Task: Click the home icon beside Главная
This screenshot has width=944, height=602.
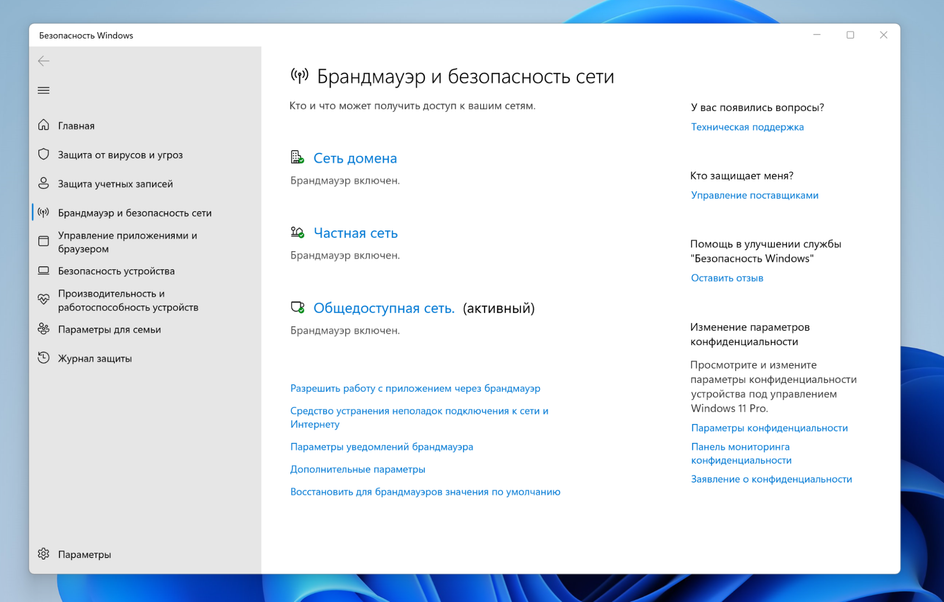Action: (x=43, y=125)
